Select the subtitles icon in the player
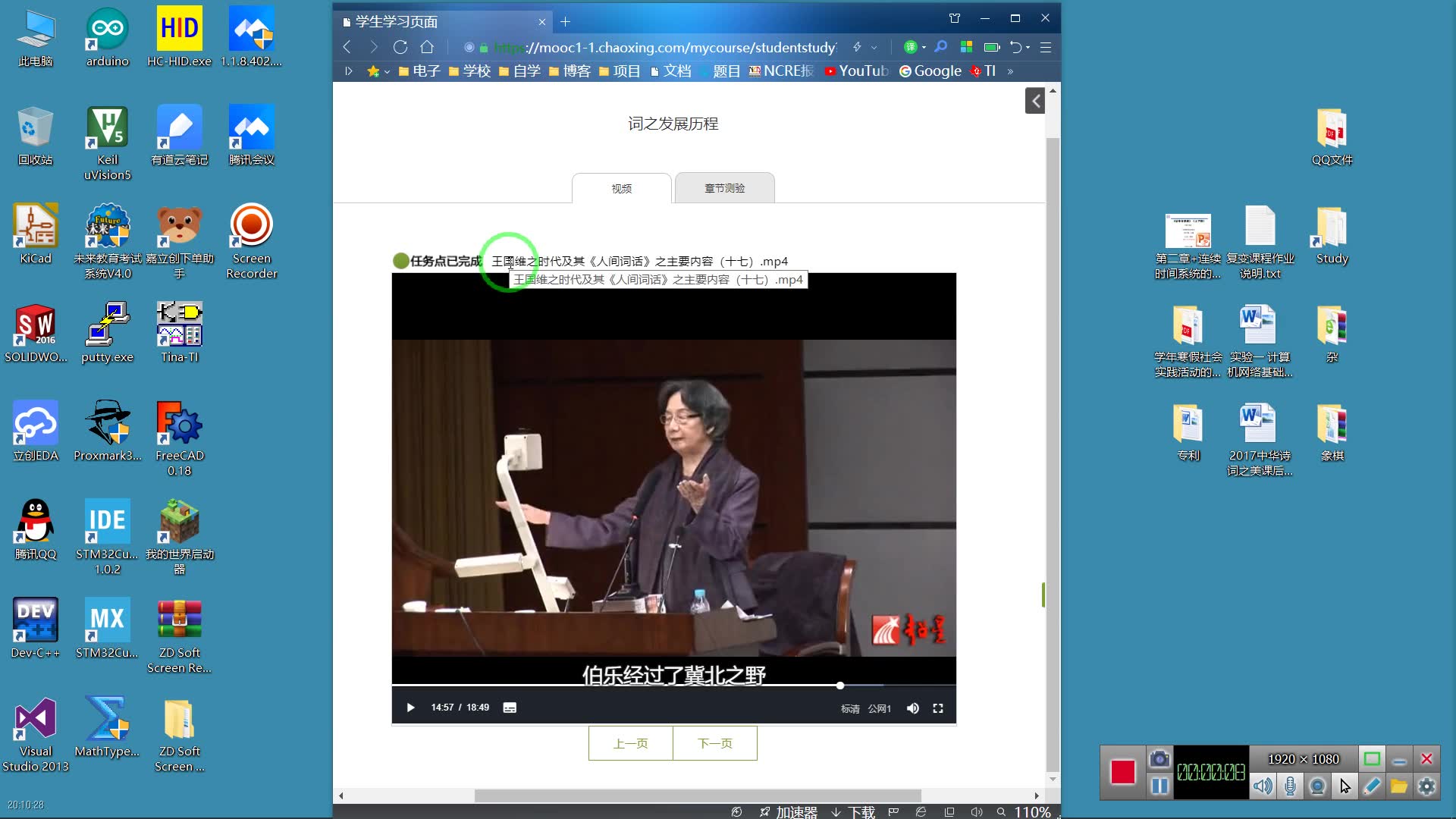 pyautogui.click(x=510, y=707)
